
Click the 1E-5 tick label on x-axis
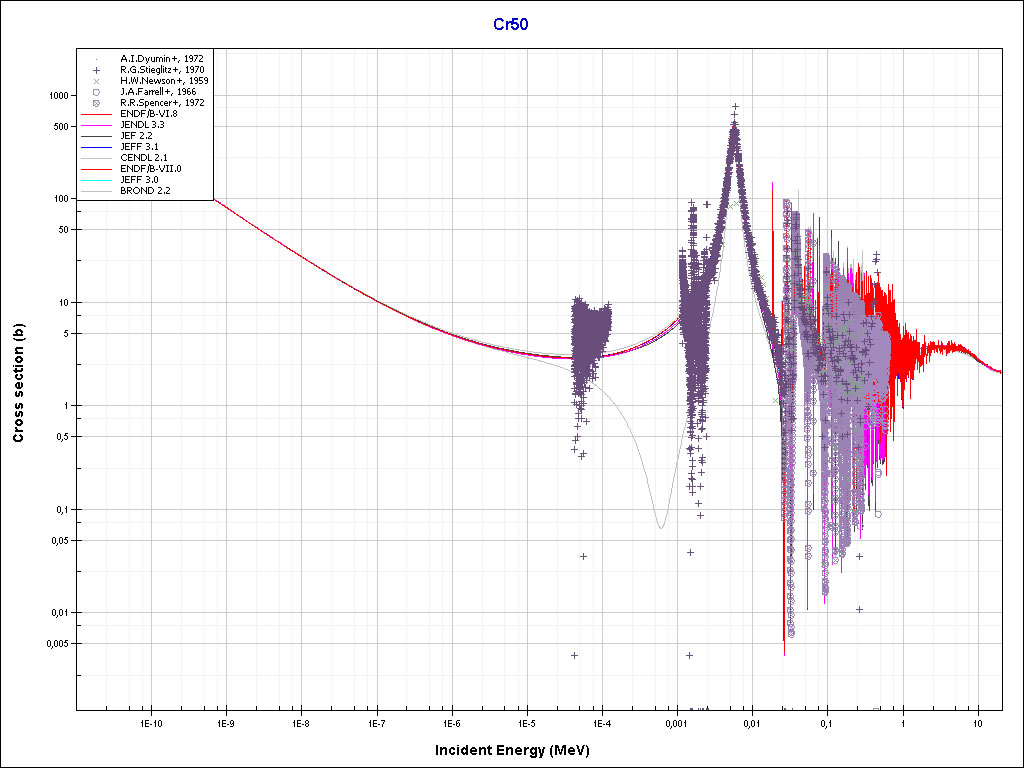tap(526, 722)
